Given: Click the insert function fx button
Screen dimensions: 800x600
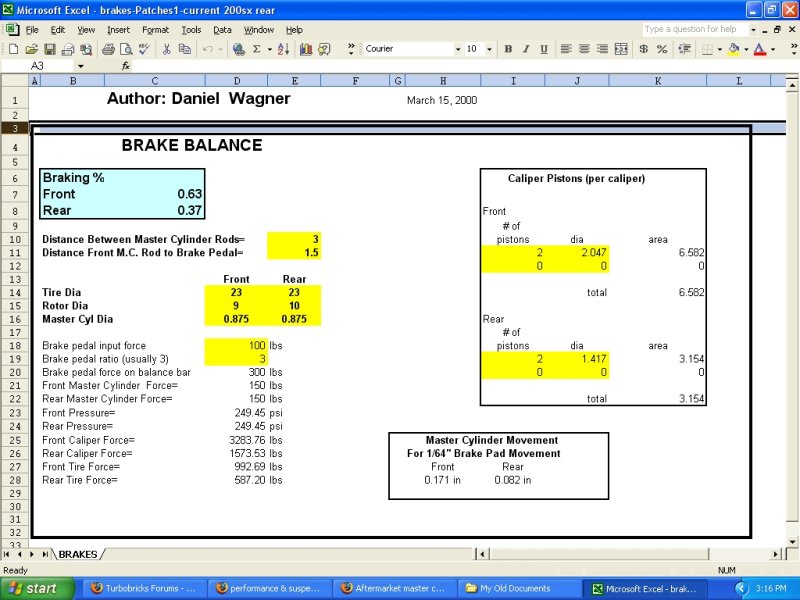Looking at the screenshot, I should (126, 66).
